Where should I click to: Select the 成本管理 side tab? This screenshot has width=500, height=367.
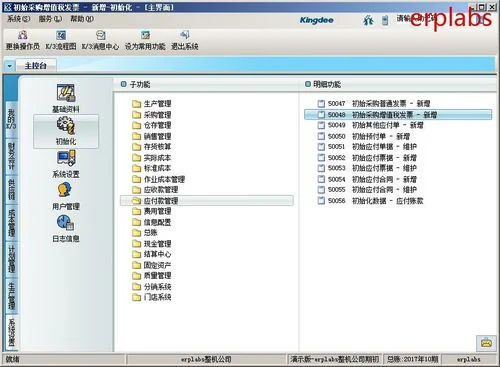click(x=11, y=223)
